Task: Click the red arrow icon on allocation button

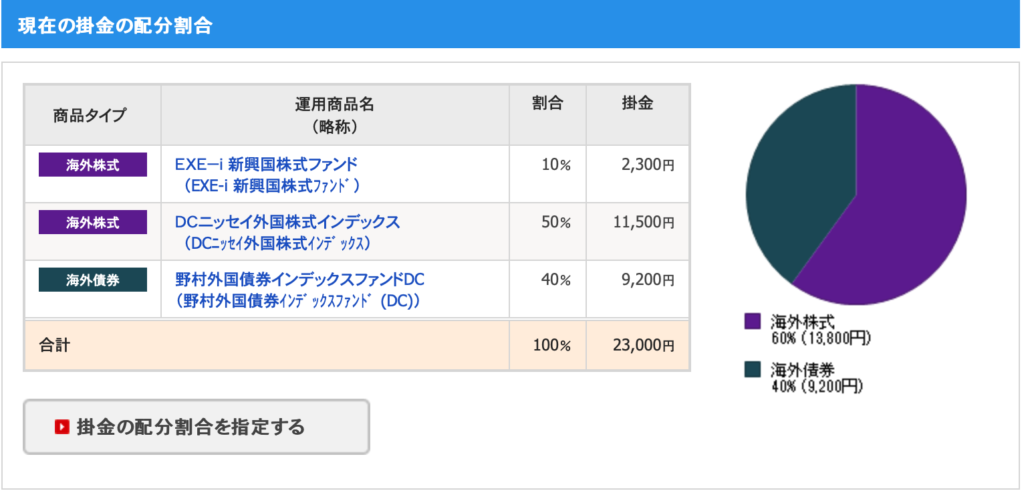Action: 62,428
